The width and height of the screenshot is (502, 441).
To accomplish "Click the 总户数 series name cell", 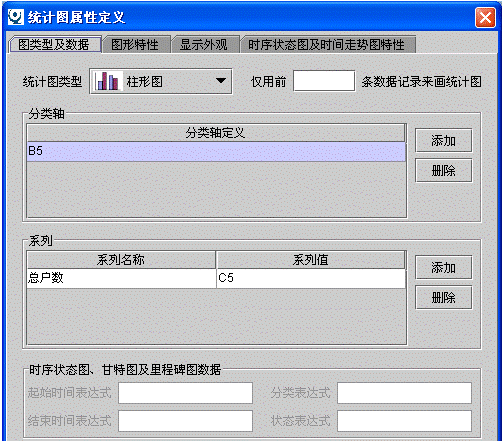I will (122, 278).
